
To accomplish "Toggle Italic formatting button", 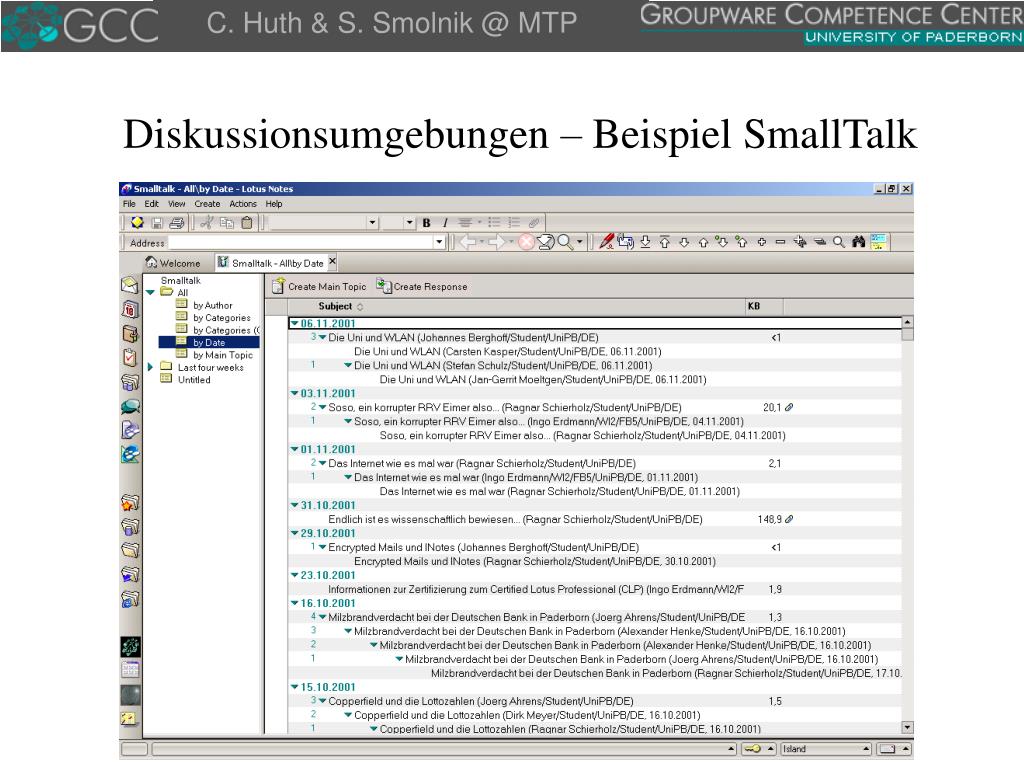I will pyautogui.click(x=445, y=223).
